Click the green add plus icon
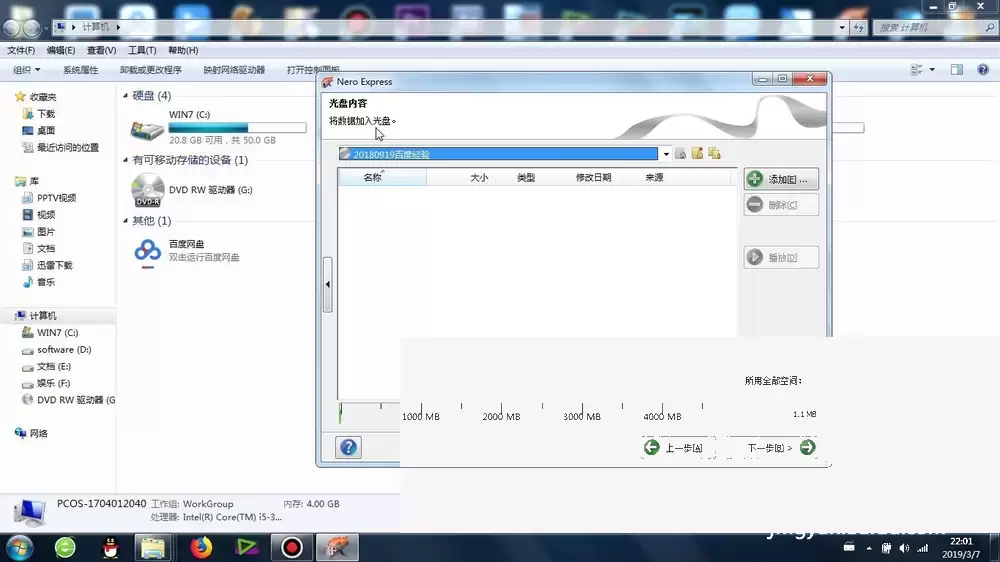This screenshot has height=562, width=1000. pyautogui.click(x=754, y=179)
